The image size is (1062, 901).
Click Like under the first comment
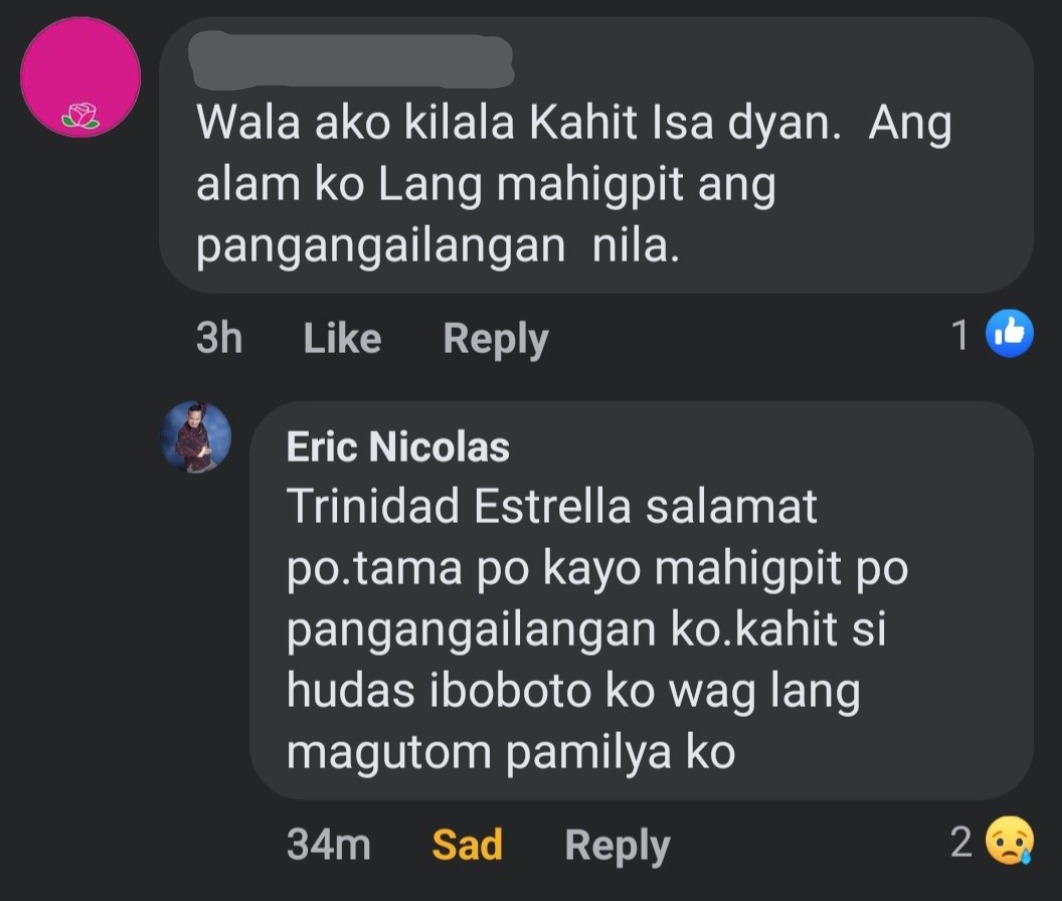[x=341, y=338]
